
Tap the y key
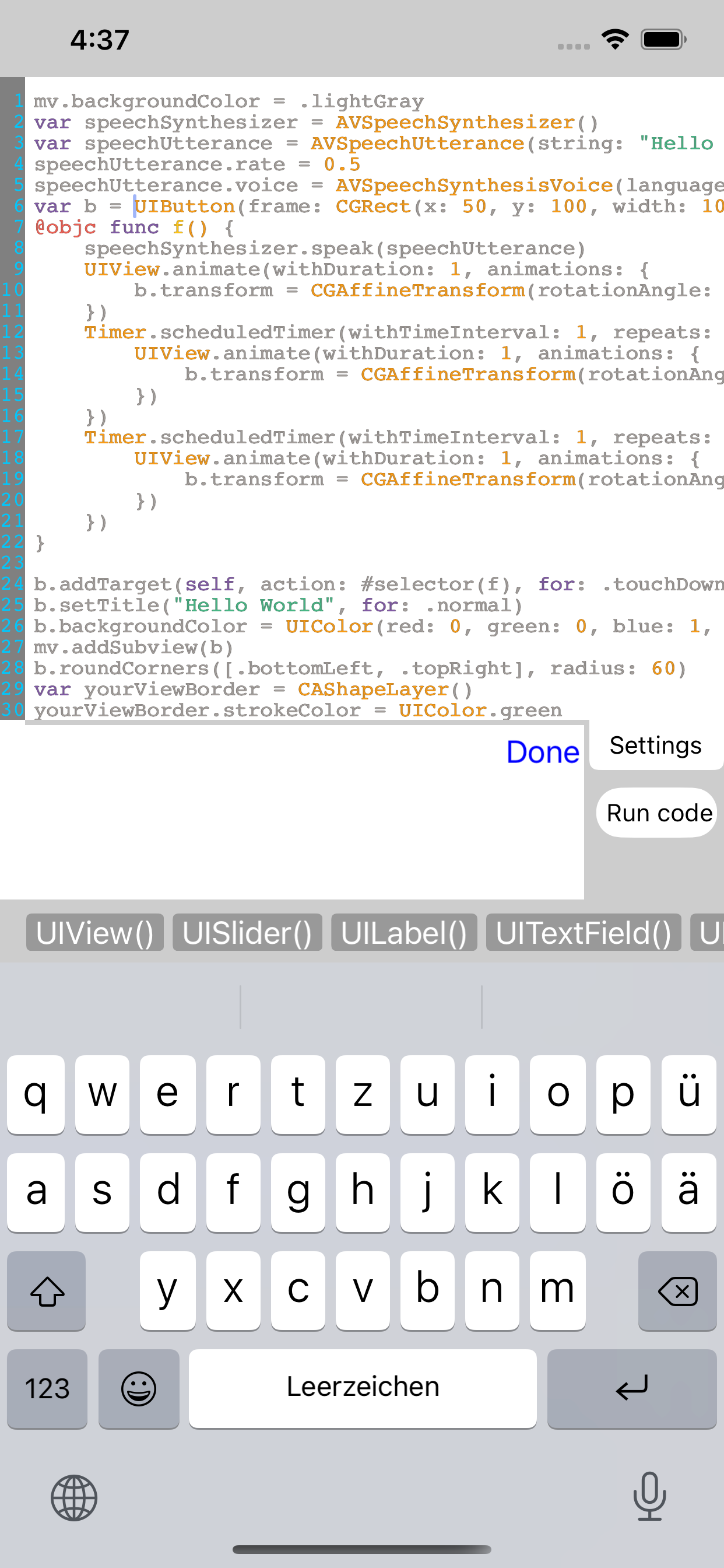(x=167, y=1291)
